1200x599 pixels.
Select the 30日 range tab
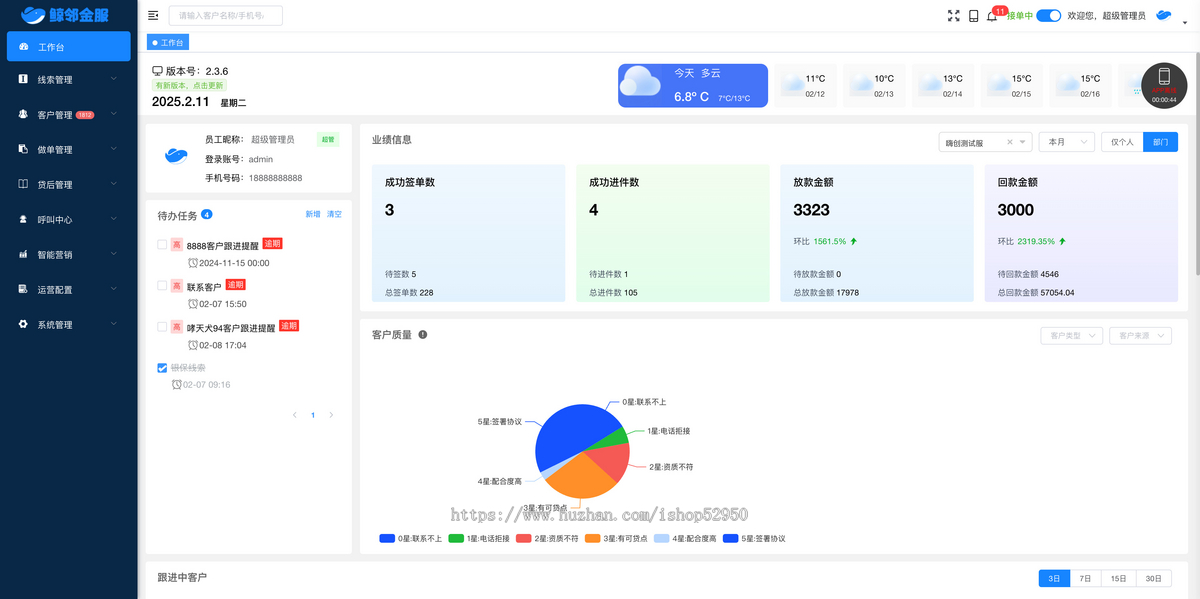point(1154,578)
